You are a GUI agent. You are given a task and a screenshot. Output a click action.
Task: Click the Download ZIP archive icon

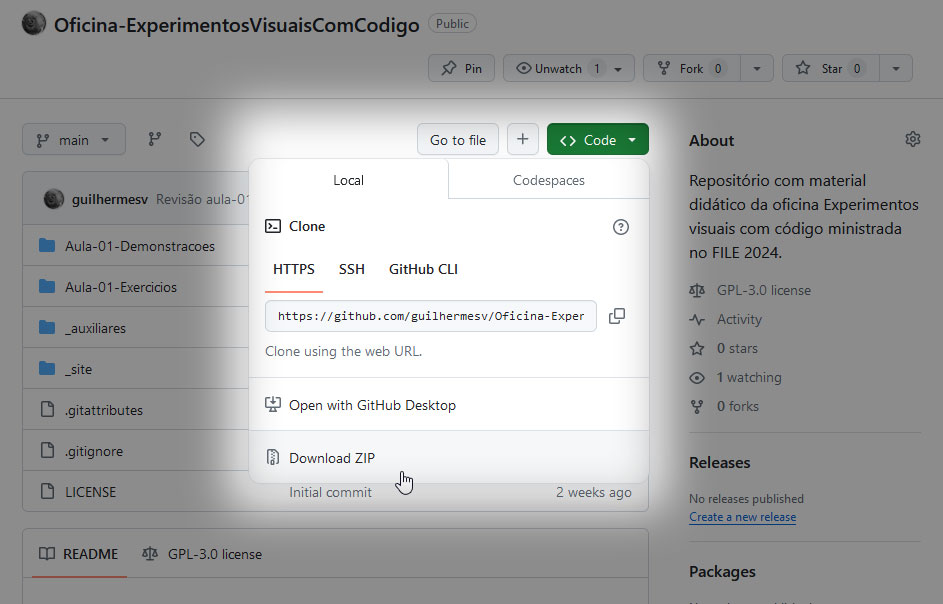(272, 457)
